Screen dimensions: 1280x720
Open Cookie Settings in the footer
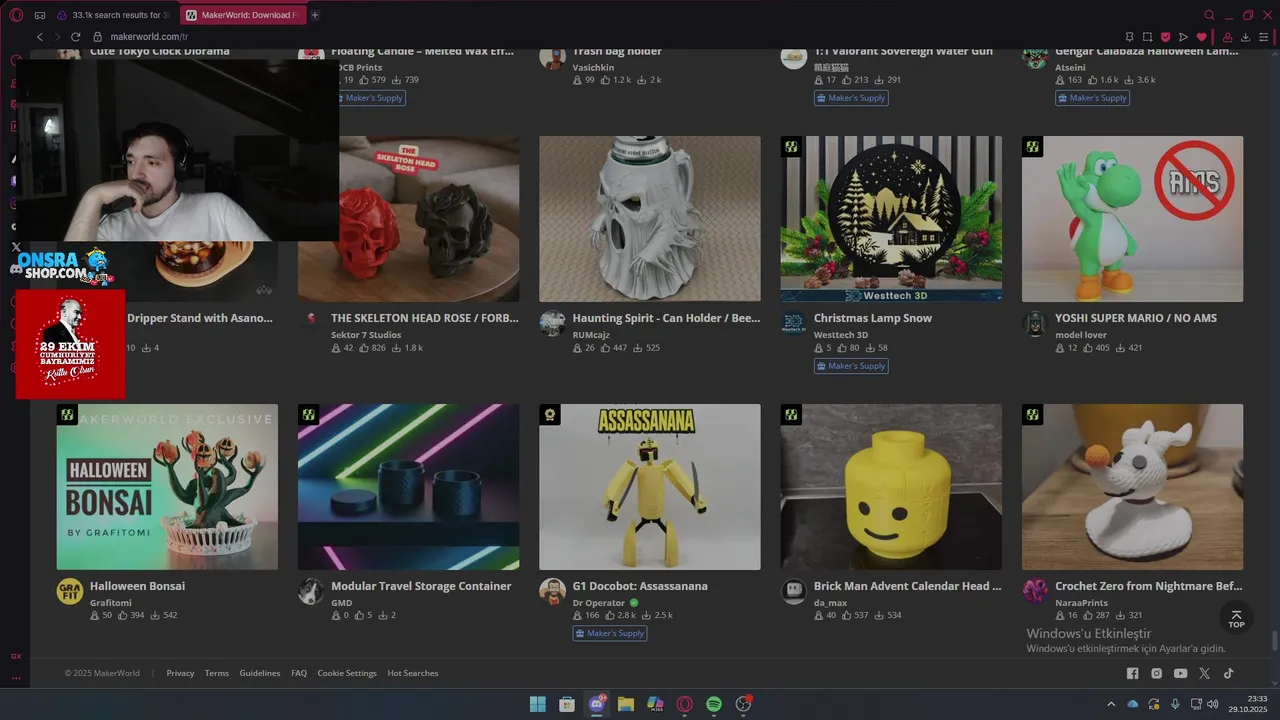(x=347, y=673)
